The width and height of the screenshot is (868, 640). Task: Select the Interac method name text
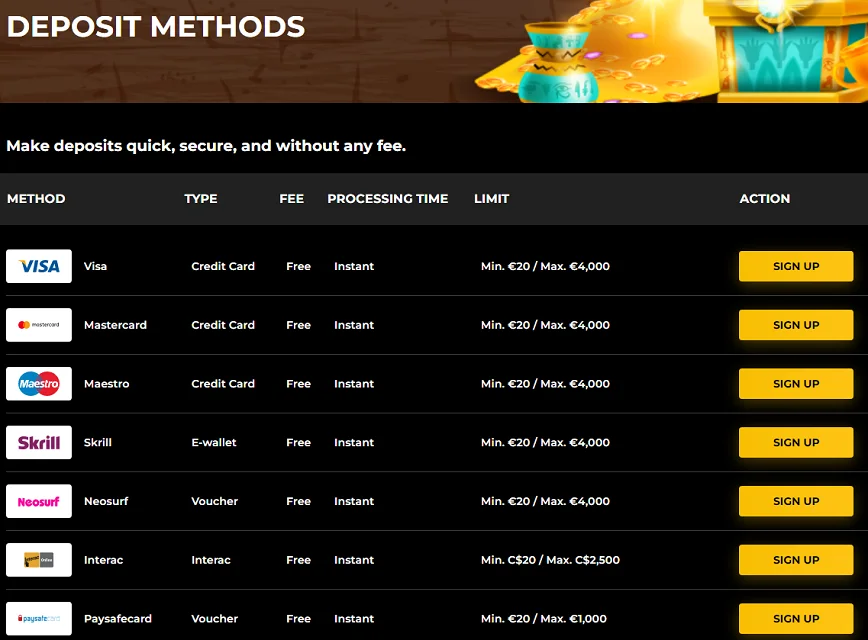pyautogui.click(x=104, y=560)
